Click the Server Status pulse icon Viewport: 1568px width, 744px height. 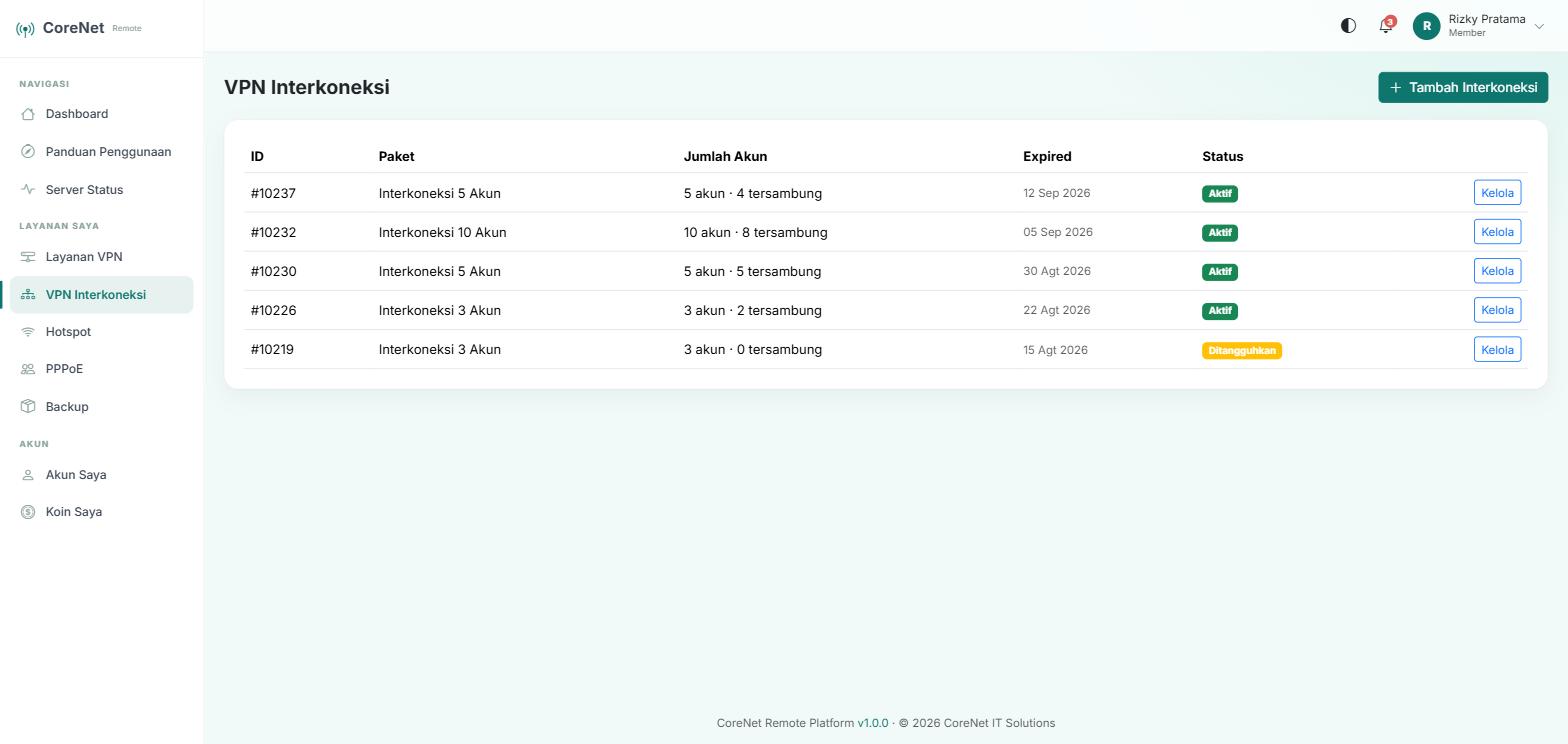[28, 189]
